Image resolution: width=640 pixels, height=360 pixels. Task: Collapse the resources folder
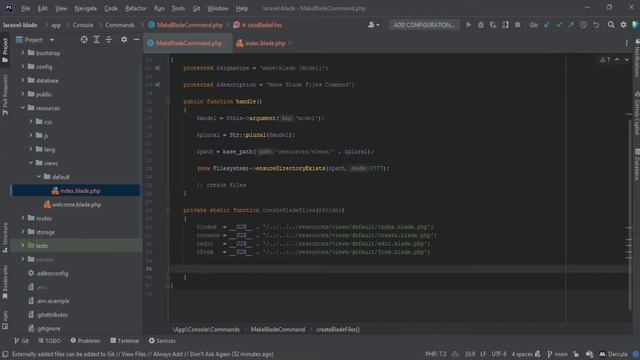[23, 108]
